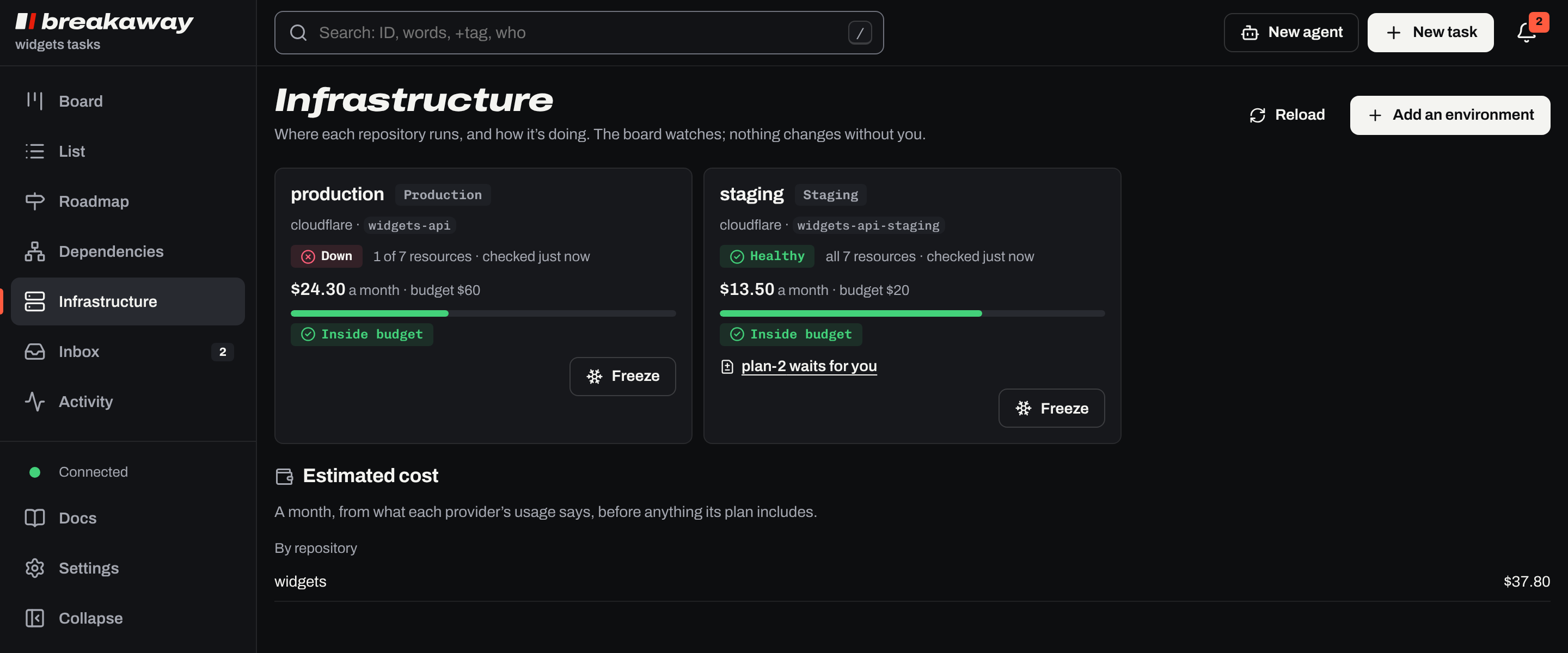Click the green Connected status dot

(35, 472)
